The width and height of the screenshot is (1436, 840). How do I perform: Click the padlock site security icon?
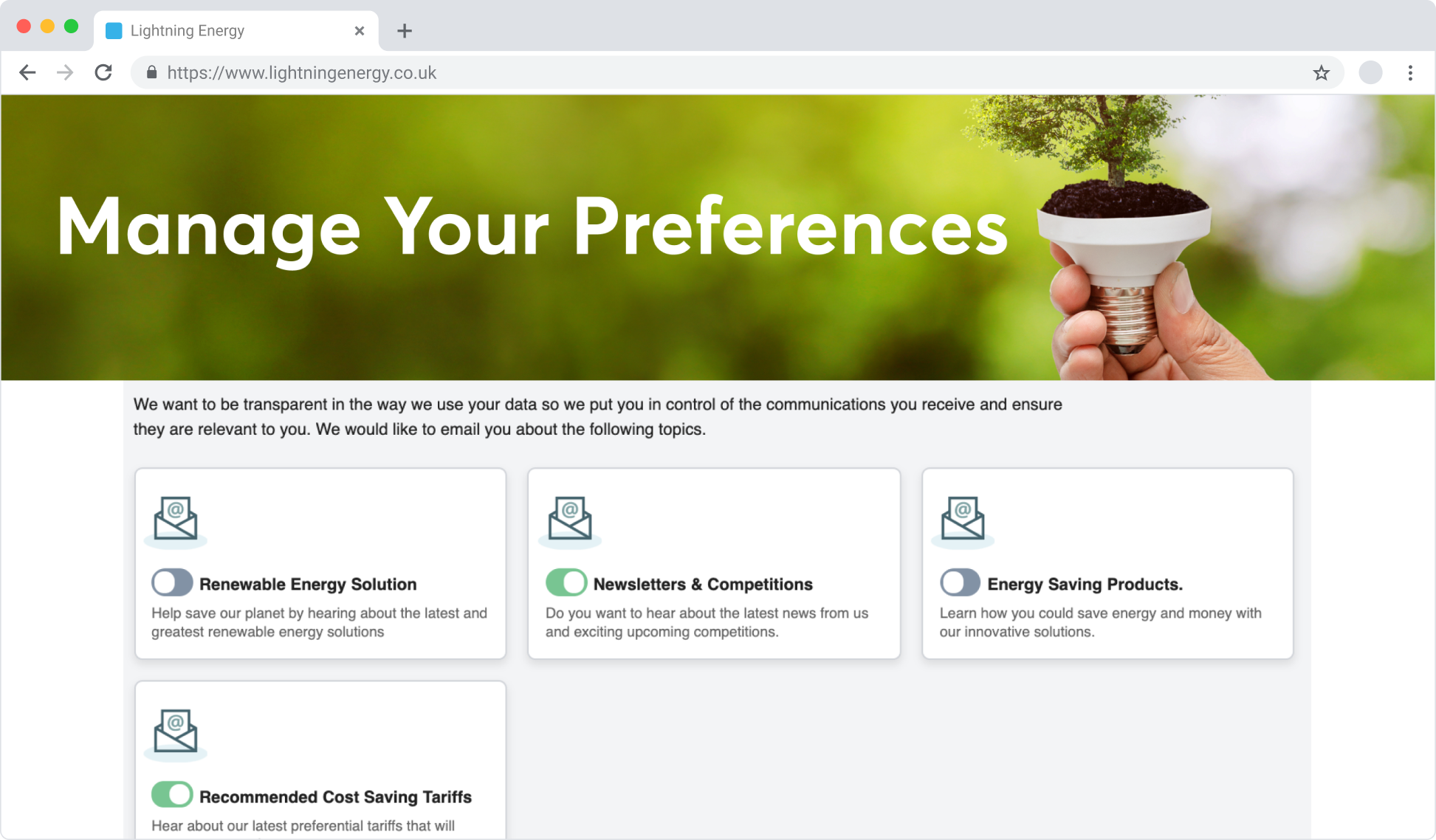point(151,72)
